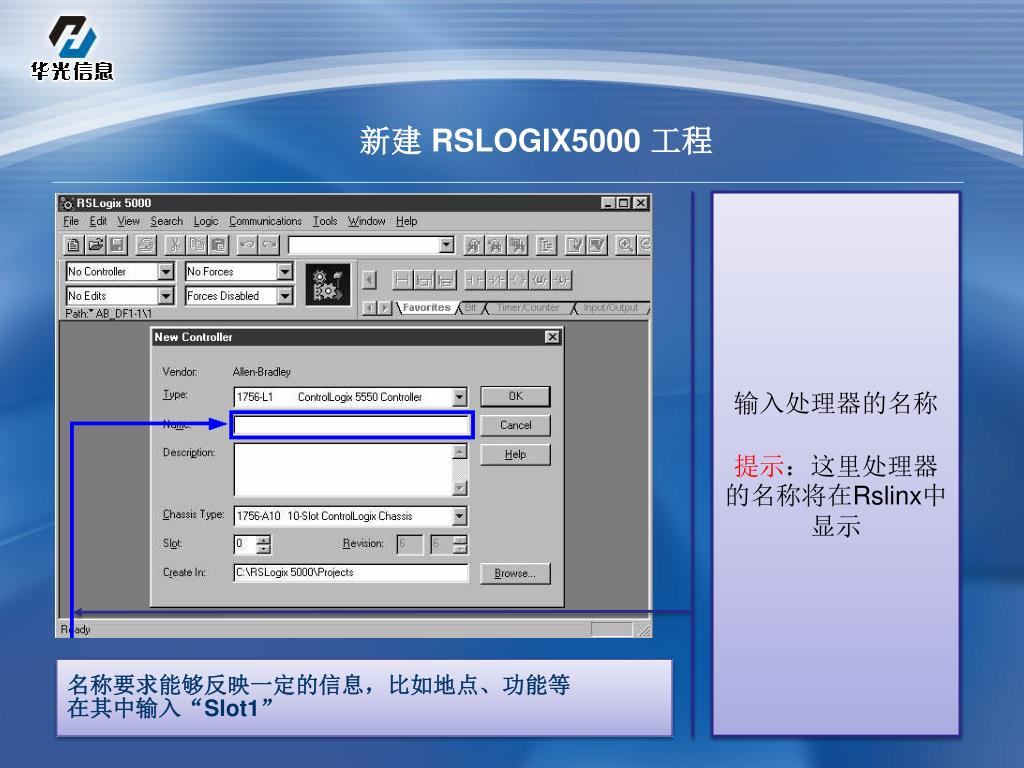Open the No Forces dropdown
Viewport: 1024px width, 768px height.
tap(285, 271)
